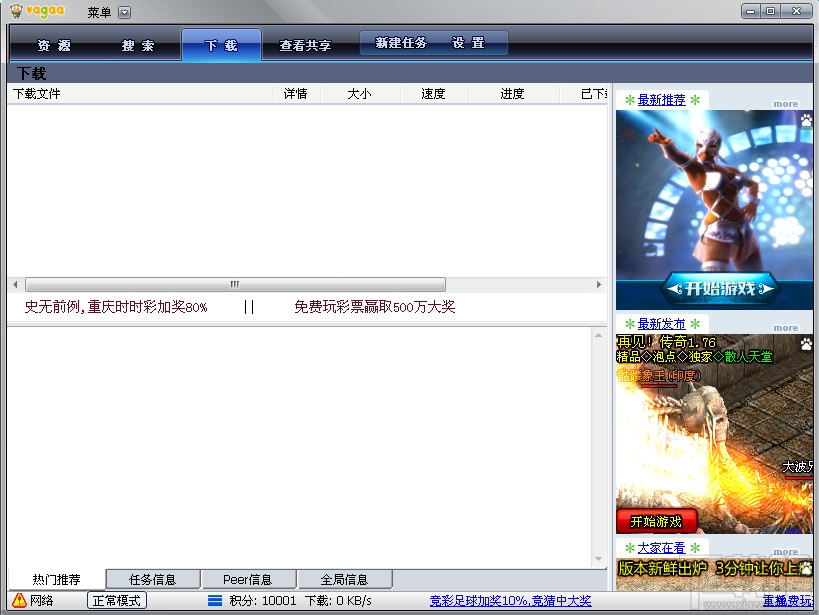Click the horizontal scrollbar right arrow

(x=599, y=284)
